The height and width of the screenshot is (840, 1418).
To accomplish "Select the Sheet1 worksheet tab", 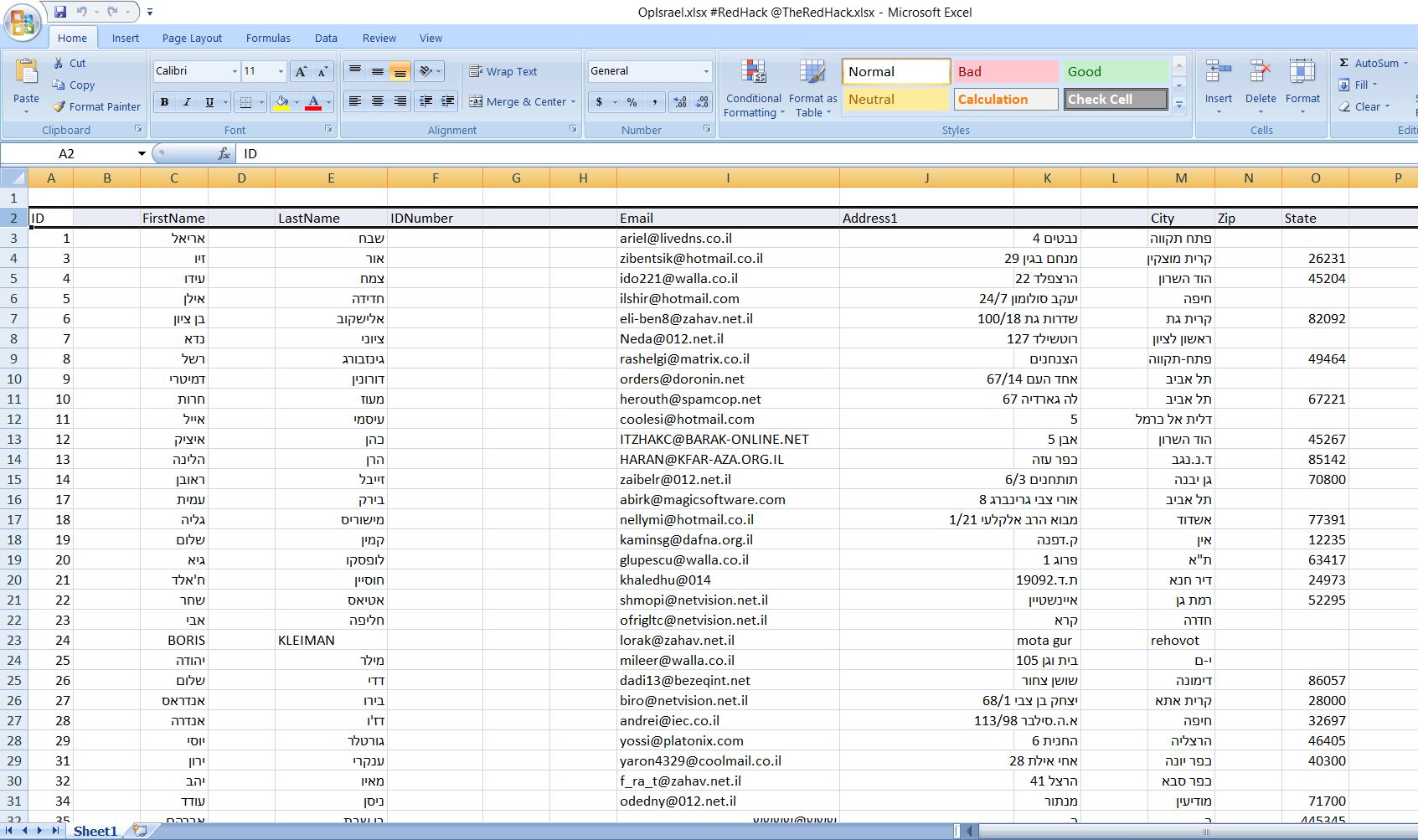I will pyautogui.click(x=95, y=831).
